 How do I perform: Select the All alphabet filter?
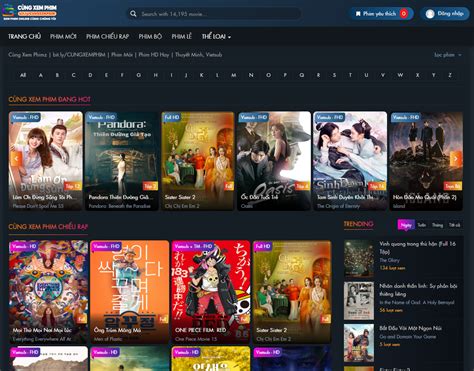click(x=23, y=75)
